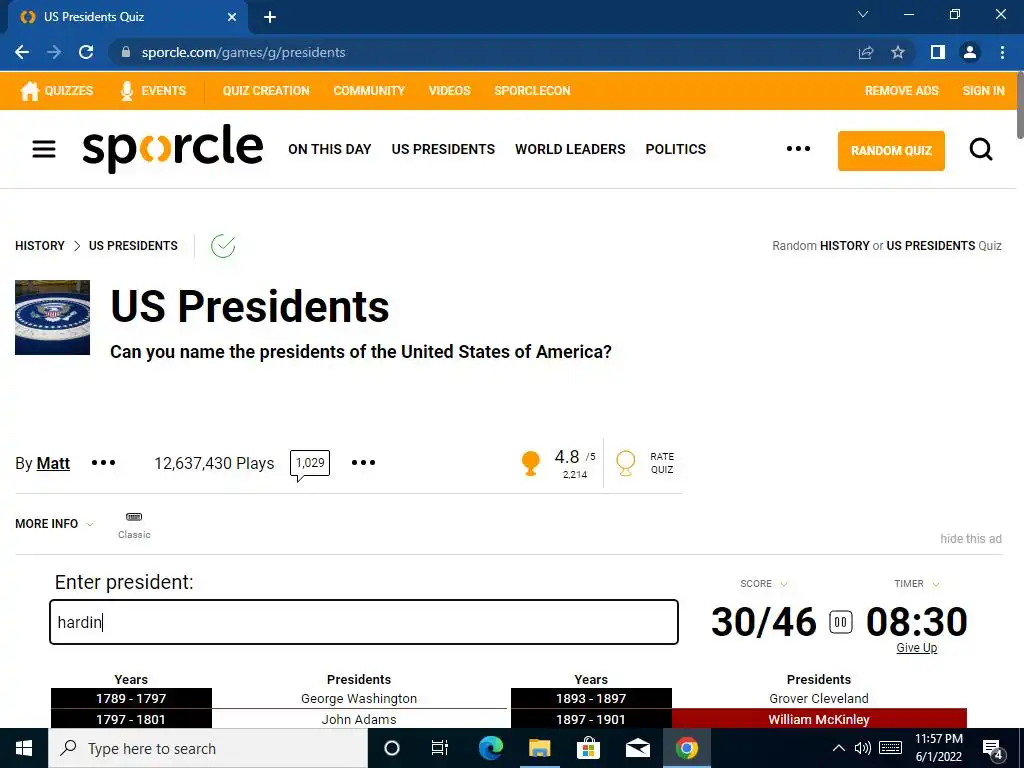
Task: Open Task View on the taskbar
Action: tap(440, 748)
